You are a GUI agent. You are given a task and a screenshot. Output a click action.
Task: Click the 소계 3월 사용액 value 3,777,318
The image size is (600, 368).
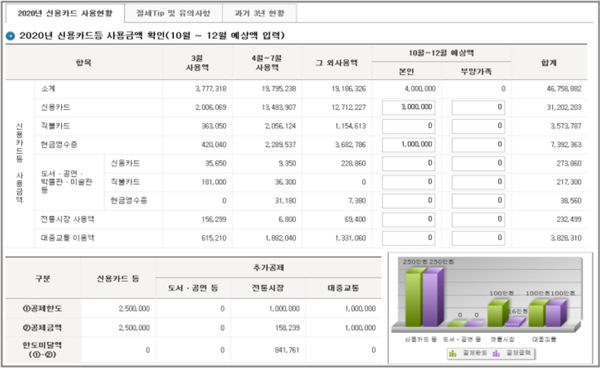[211, 89]
